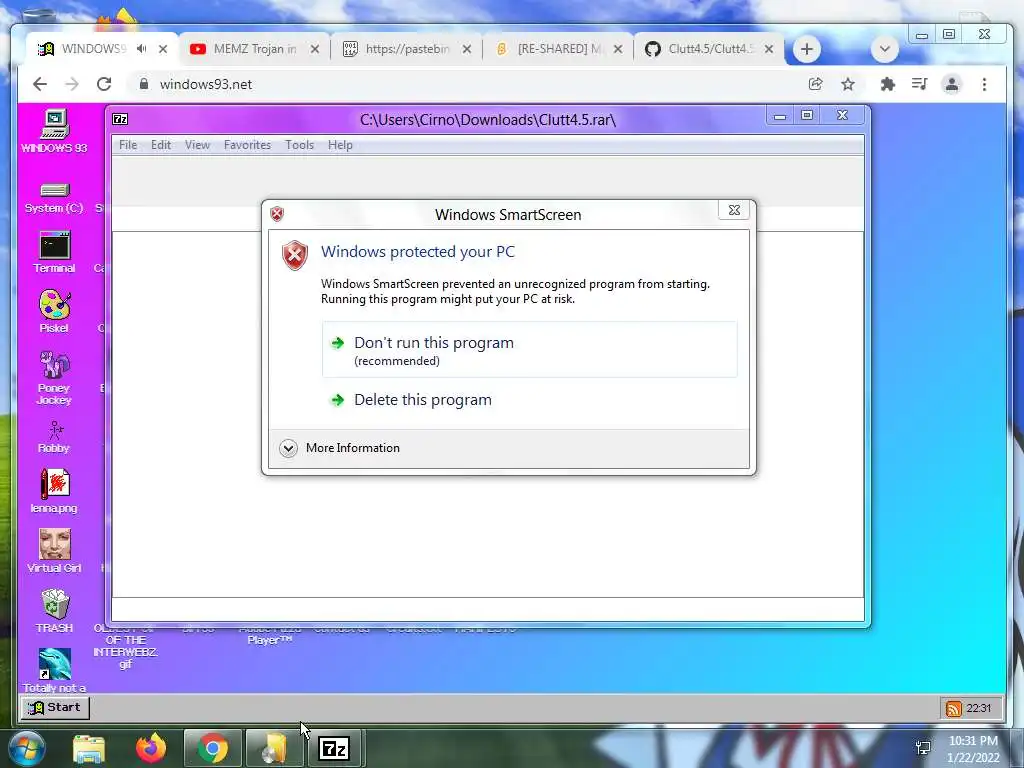Click the Windows 93 Start button
1024x768 pixels.
point(55,707)
